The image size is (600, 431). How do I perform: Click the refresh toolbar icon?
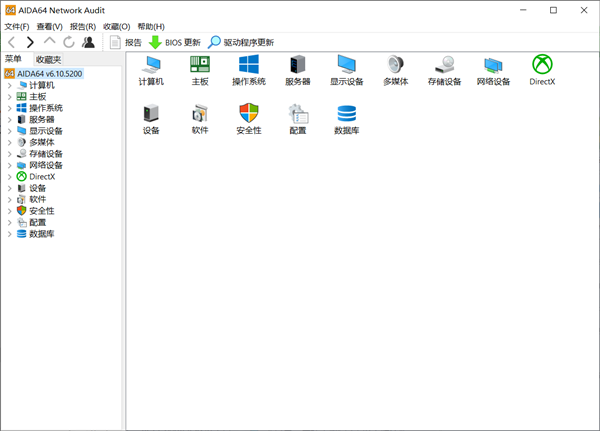[x=69, y=42]
